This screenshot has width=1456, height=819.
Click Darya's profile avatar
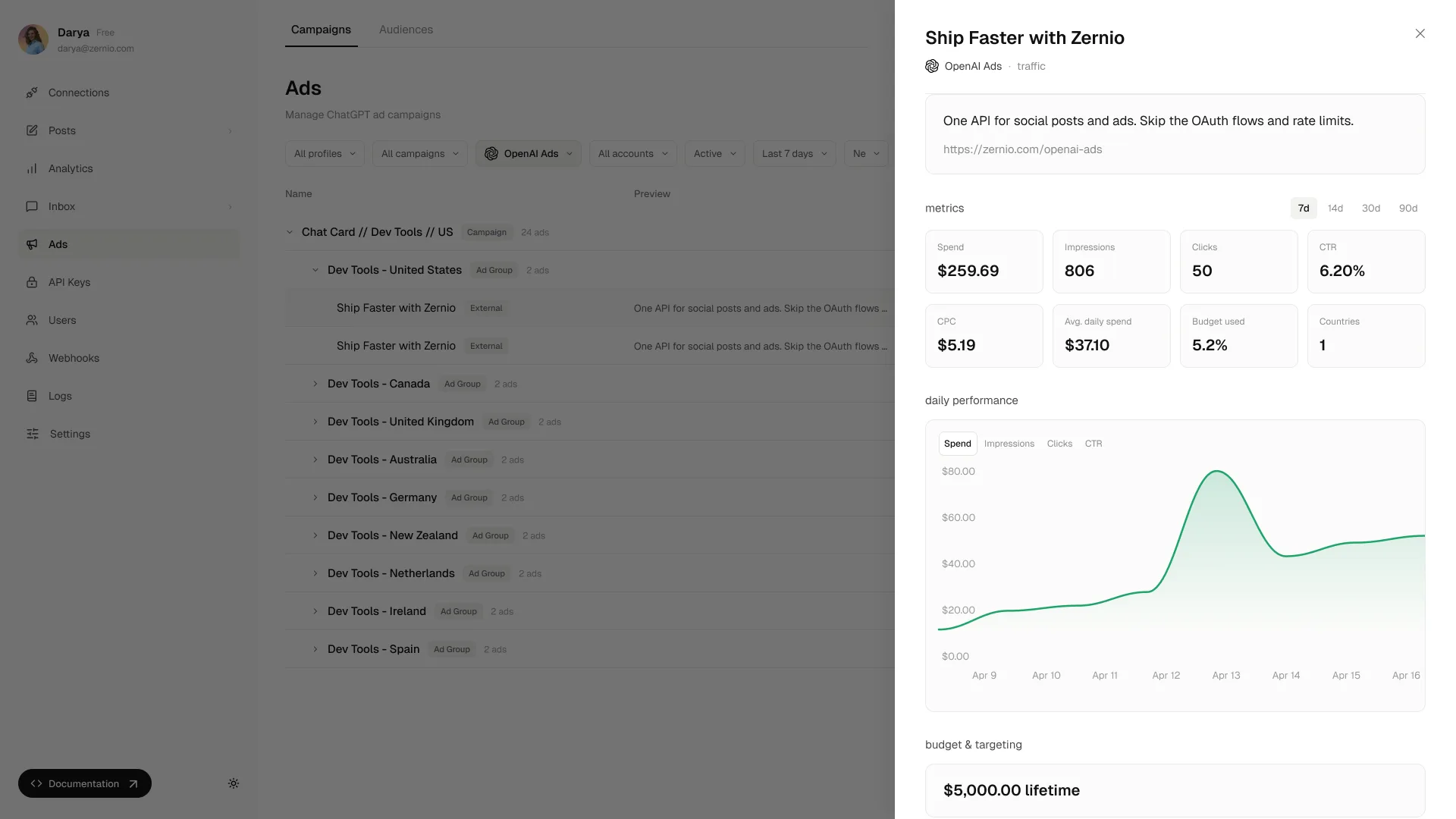[33, 39]
